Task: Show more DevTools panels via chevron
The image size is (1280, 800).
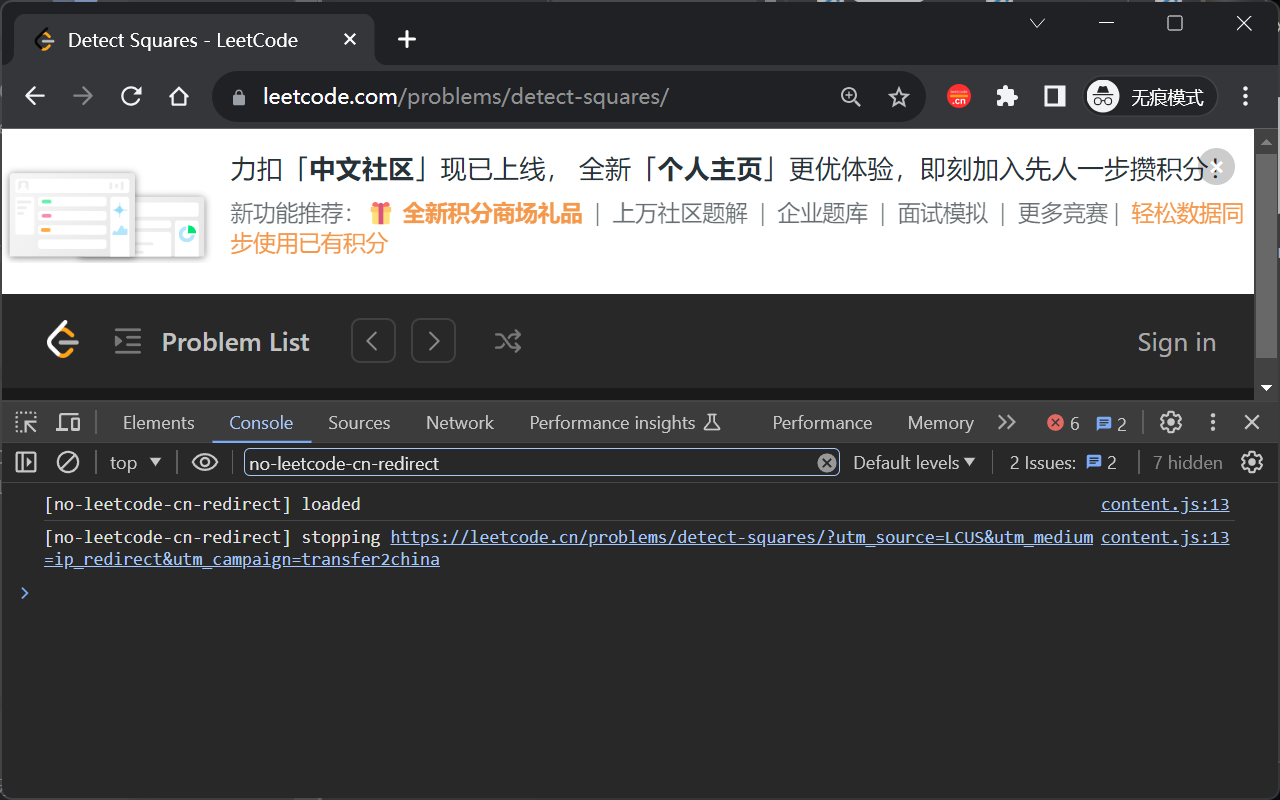Action: (x=1006, y=422)
